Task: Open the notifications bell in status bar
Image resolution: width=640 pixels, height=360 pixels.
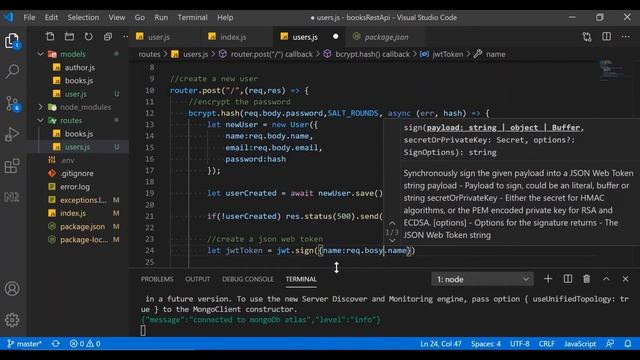Action: 628,344
